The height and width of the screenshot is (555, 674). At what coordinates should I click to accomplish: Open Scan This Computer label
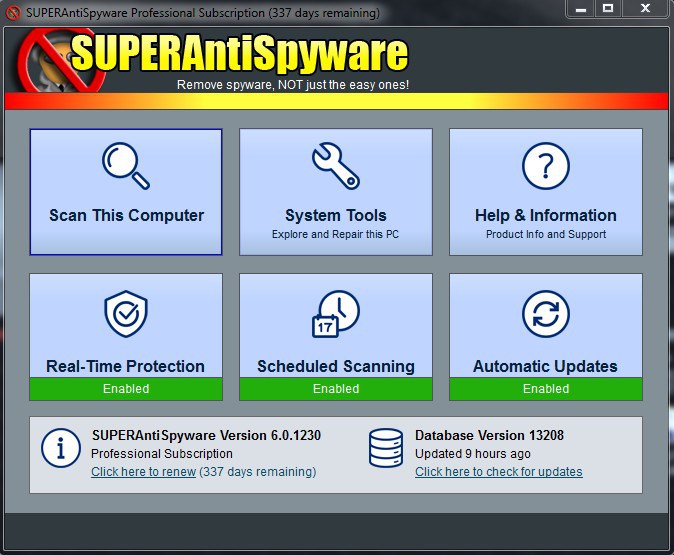coord(126,215)
